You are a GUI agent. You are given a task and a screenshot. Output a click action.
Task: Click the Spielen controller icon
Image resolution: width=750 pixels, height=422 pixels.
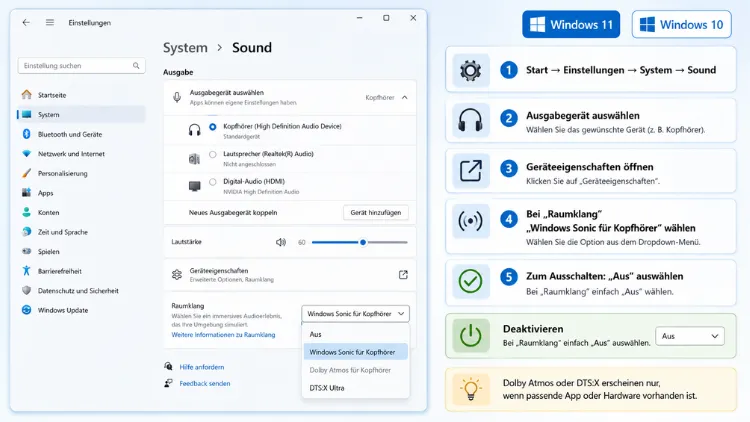[27, 251]
